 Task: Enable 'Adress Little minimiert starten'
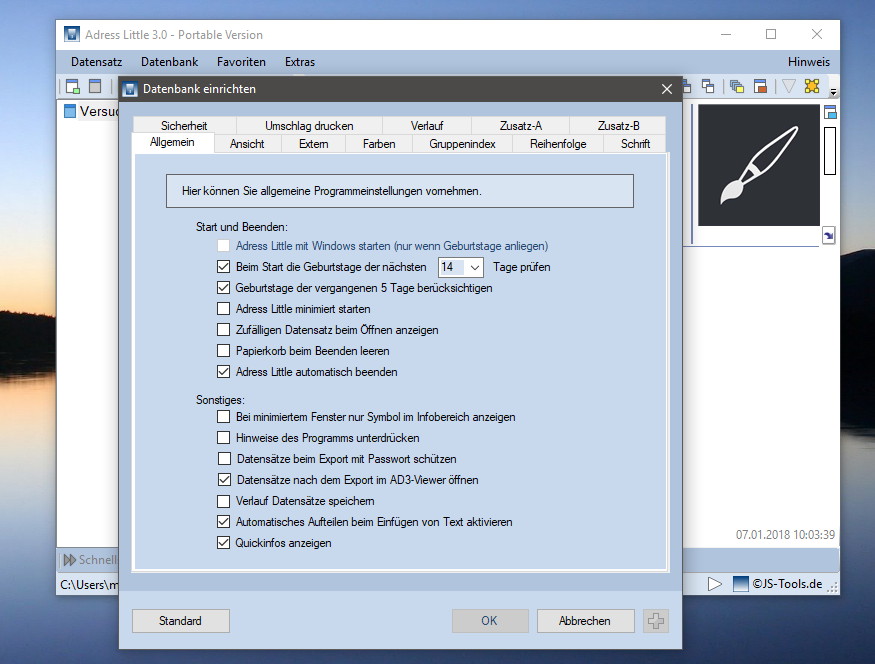223,309
